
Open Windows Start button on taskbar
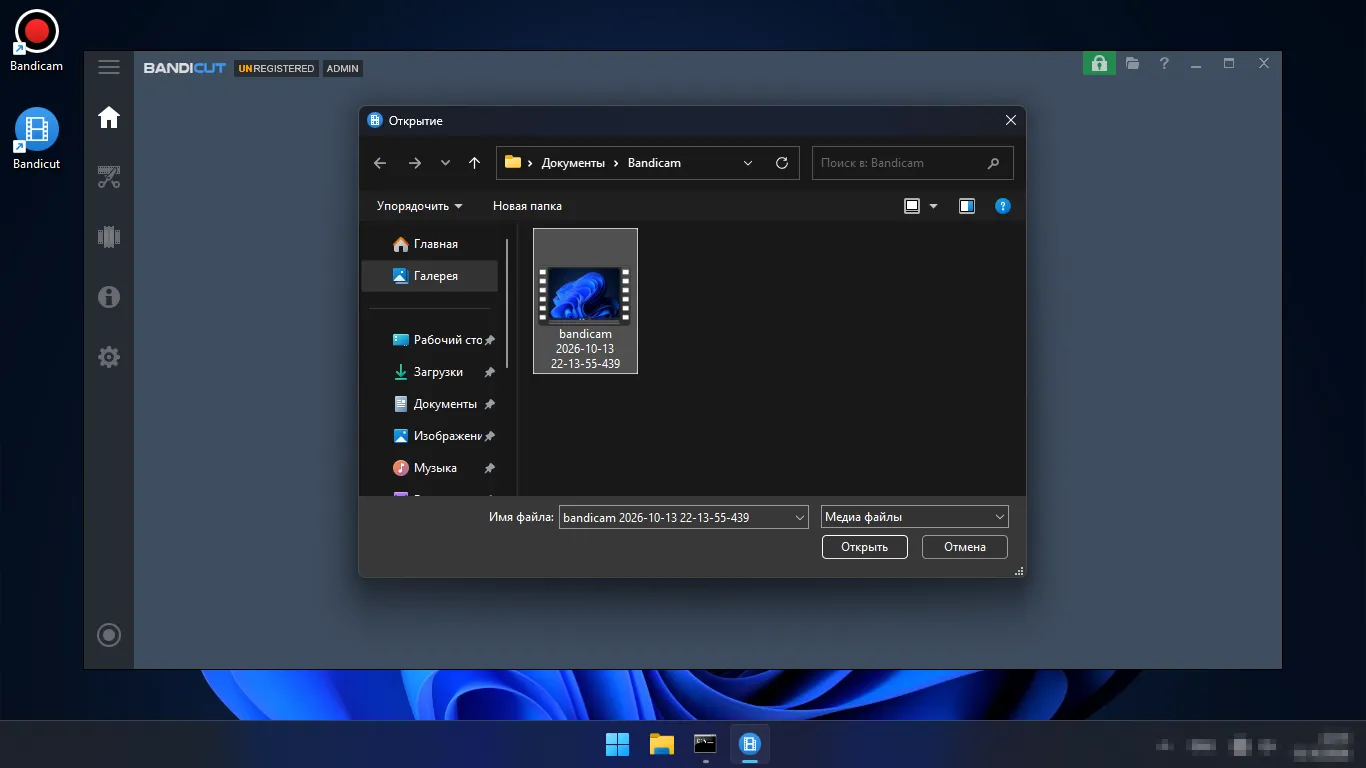[x=618, y=744]
